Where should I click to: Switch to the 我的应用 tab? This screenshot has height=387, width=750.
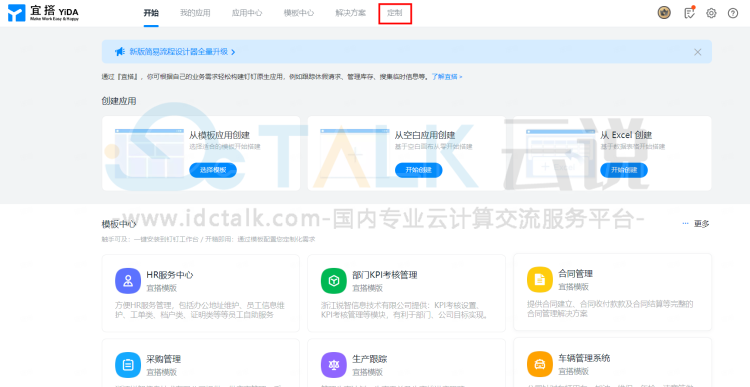pos(195,13)
